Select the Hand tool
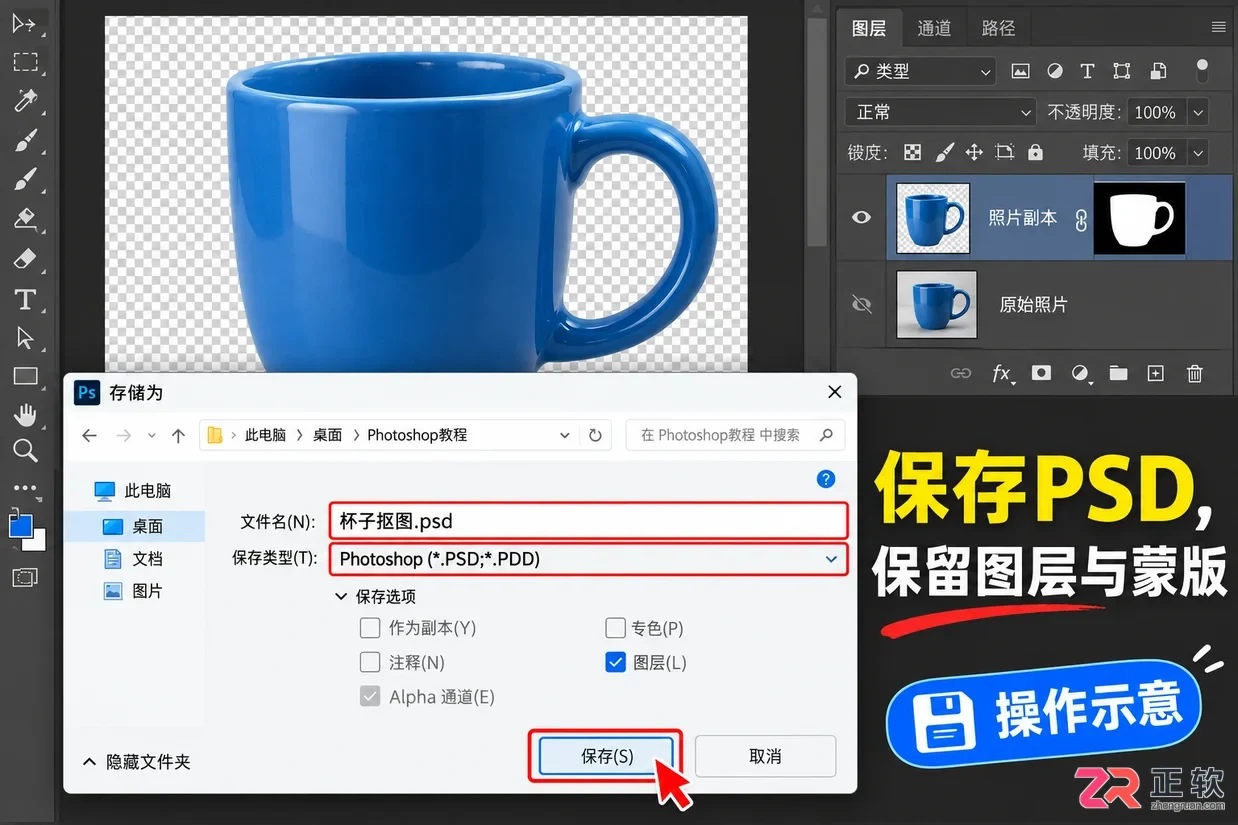The height and width of the screenshot is (825, 1238). [x=25, y=414]
